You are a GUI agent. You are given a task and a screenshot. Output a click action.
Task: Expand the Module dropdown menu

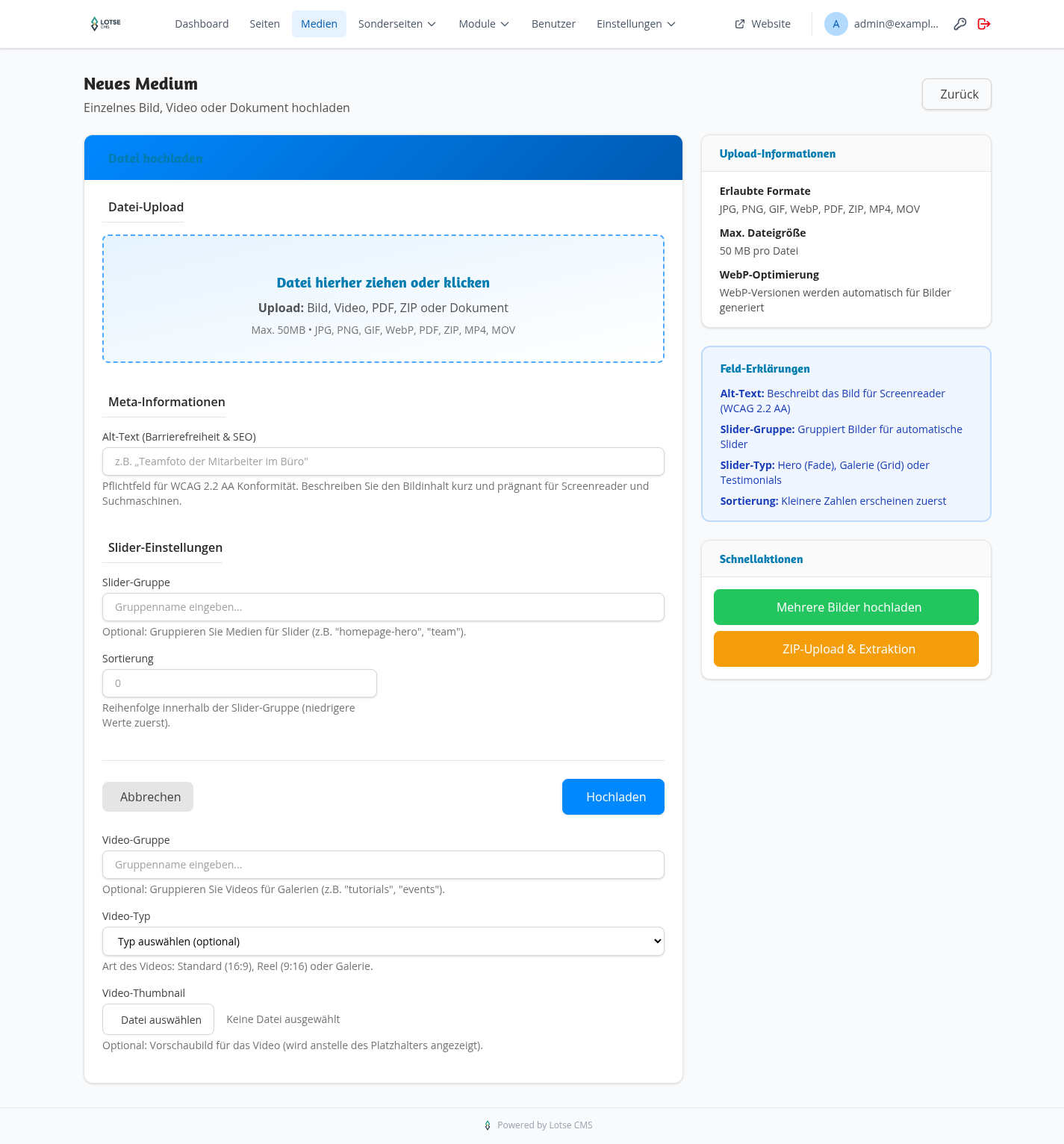(x=484, y=24)
